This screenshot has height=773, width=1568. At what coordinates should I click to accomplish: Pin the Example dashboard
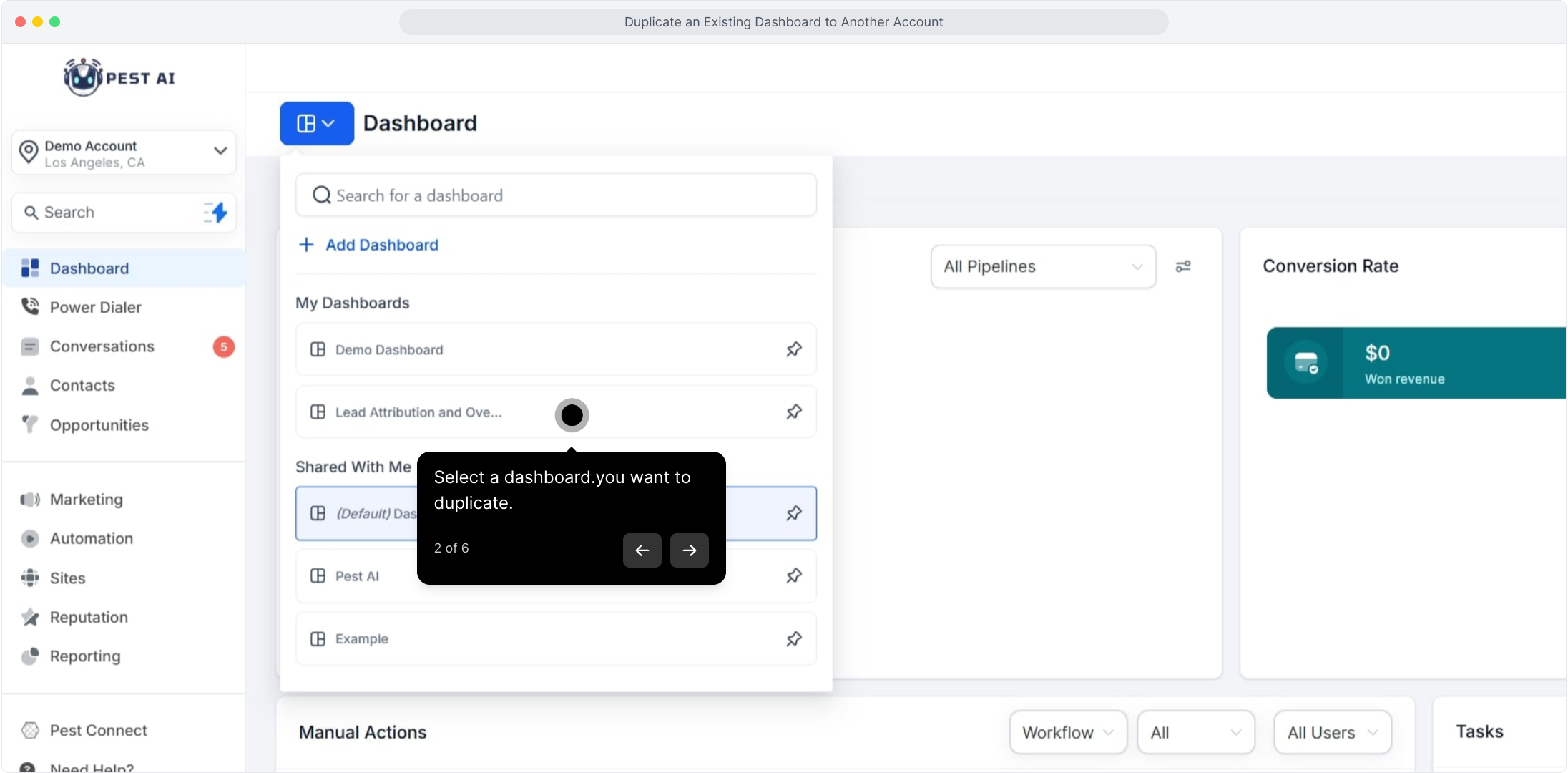(x=794, y=638)
